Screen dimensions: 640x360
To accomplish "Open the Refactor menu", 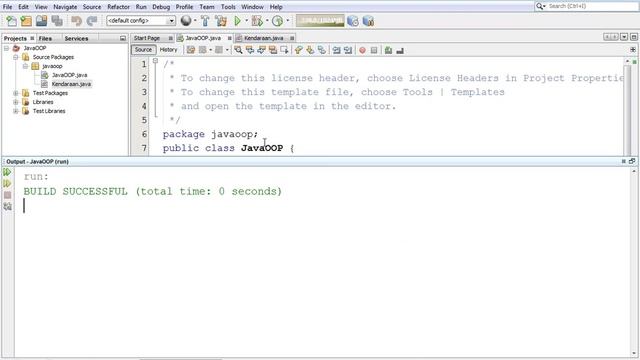I will [118, 7].
